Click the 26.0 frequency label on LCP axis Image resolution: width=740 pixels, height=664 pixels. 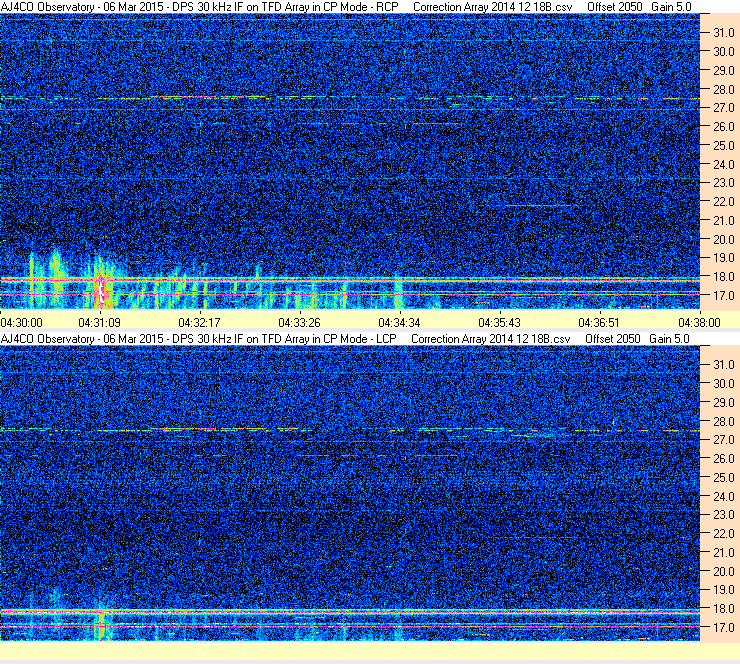723,459
